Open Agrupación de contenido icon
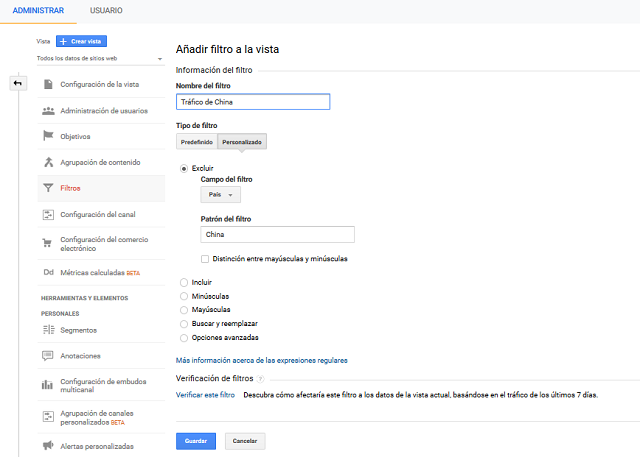The height and width of the screenshot is (457, 640). point(49,162)
